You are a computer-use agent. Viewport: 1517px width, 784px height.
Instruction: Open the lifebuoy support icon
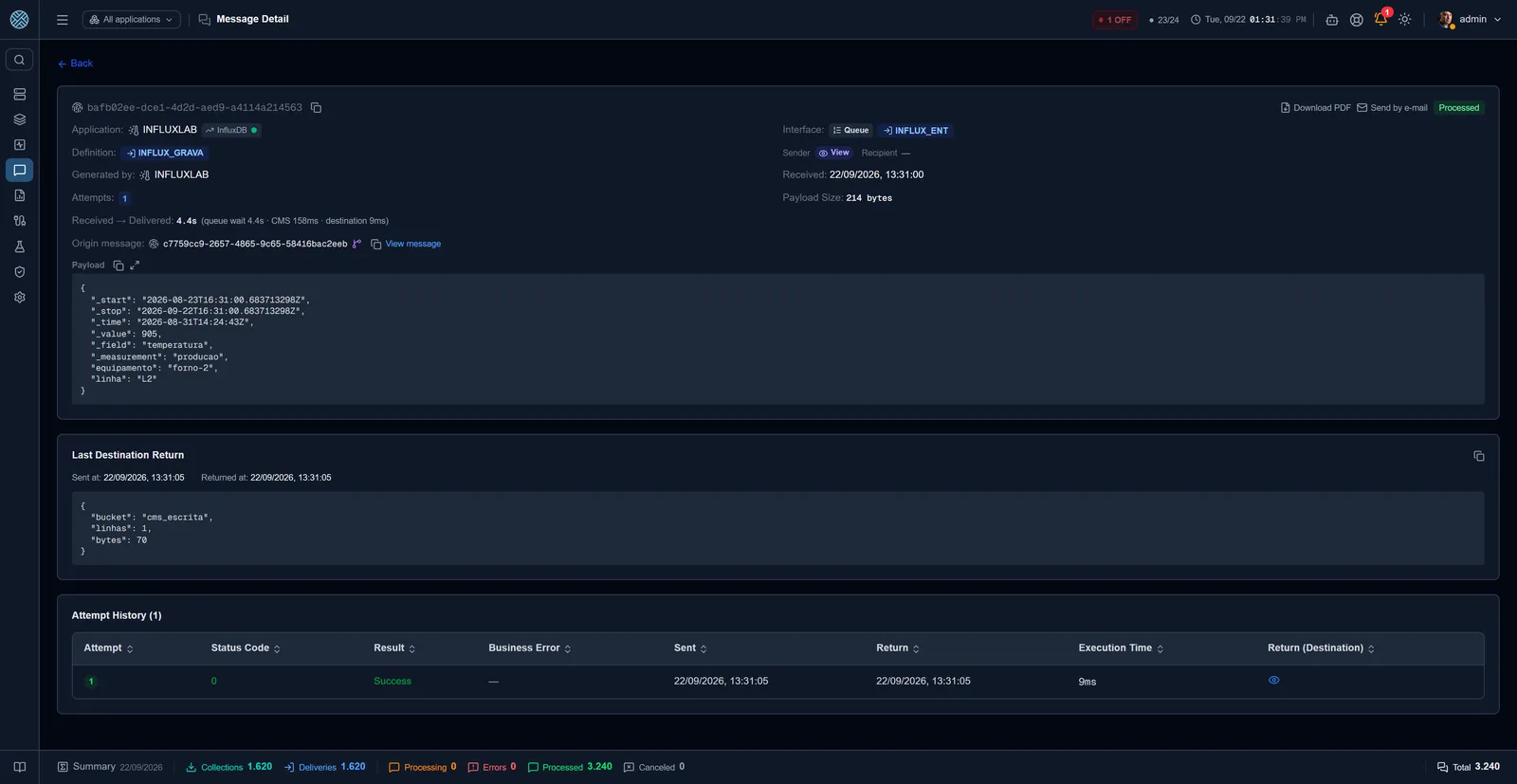pos(1357,20)
